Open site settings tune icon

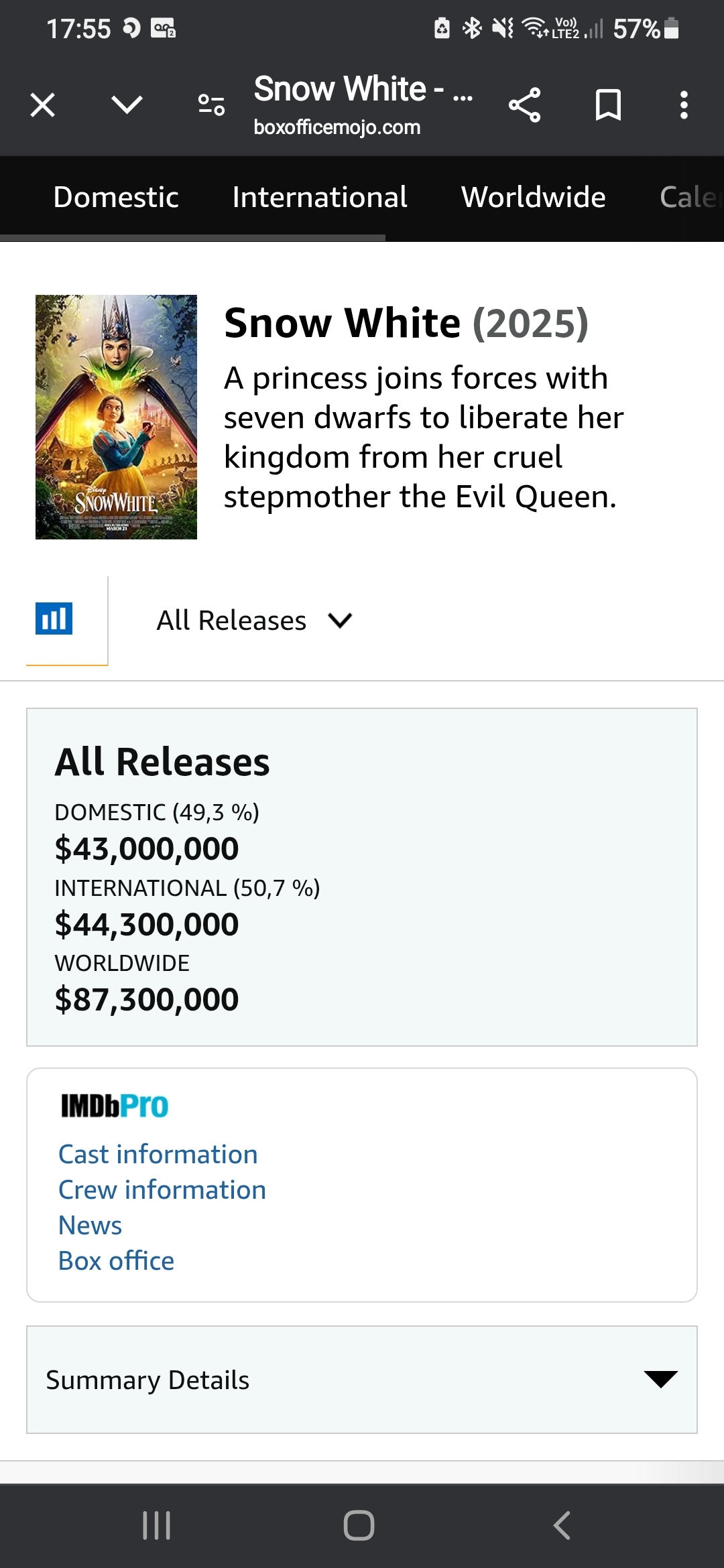pos(212,105)
